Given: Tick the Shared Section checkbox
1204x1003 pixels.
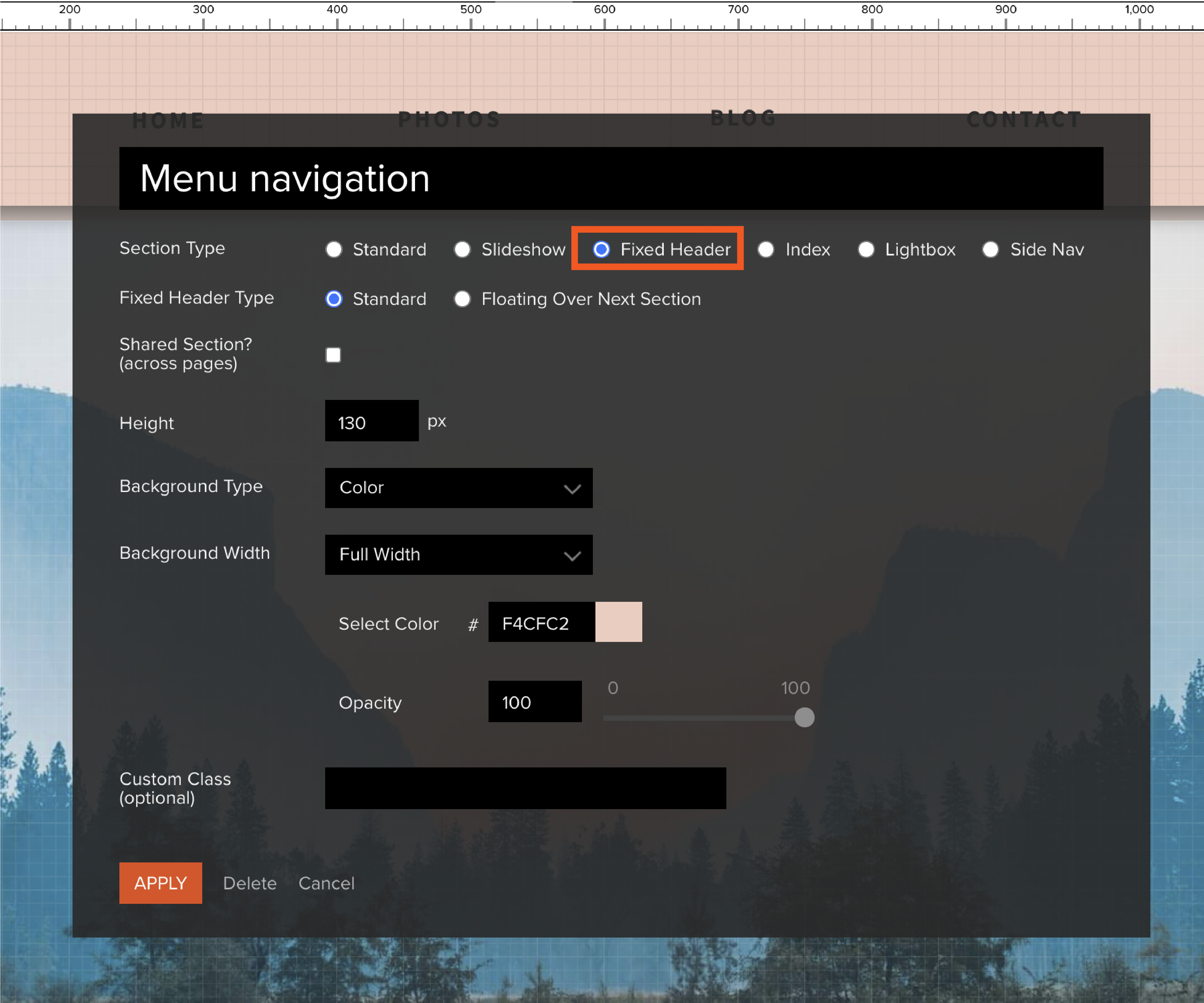Looking at the screenshot, I should [333, 355].
